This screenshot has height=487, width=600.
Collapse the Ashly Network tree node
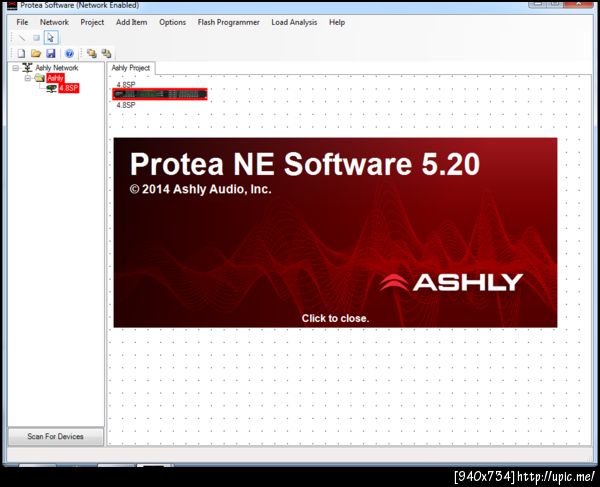tap(15, 68)
